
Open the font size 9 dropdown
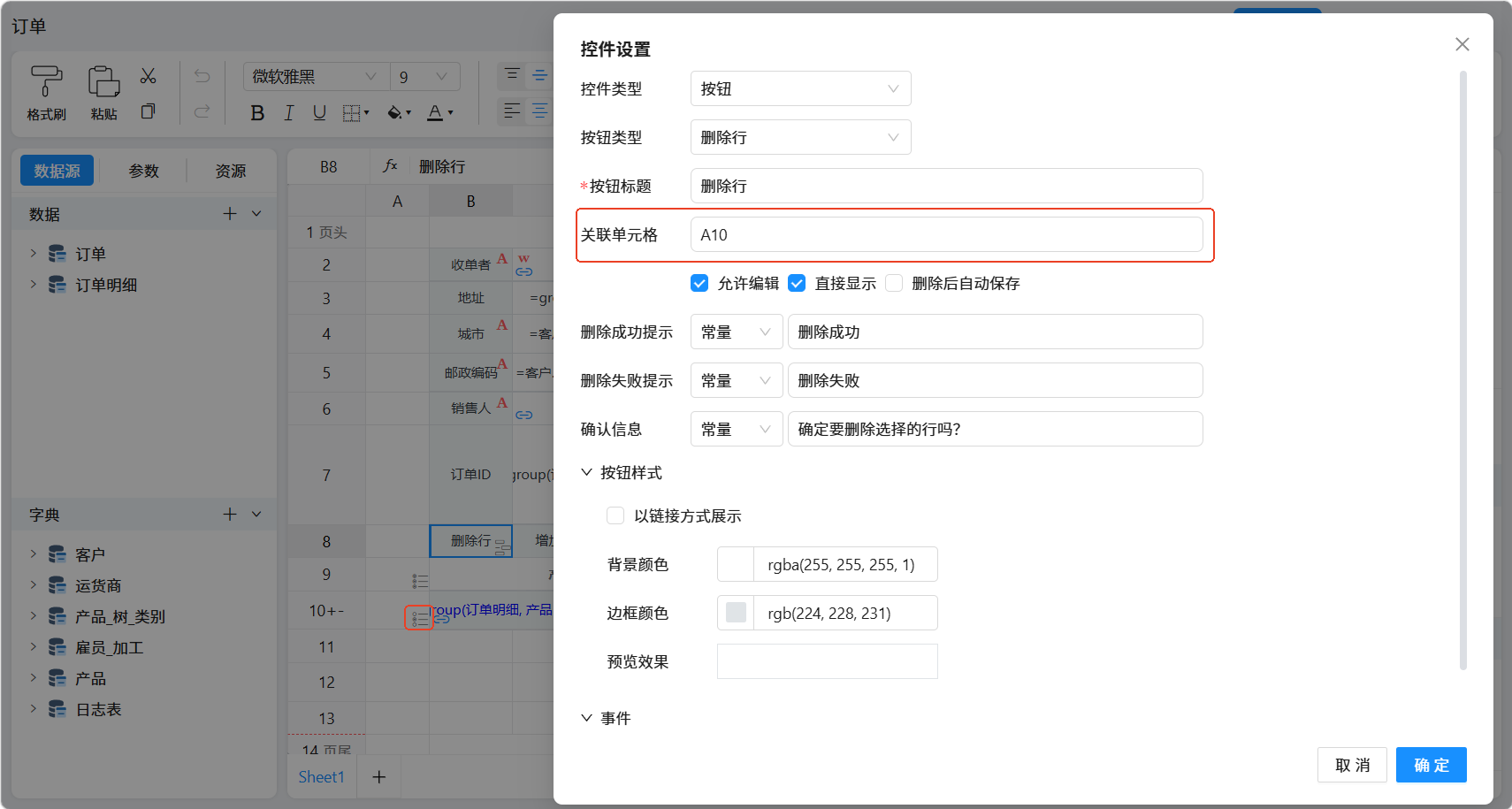425,76
